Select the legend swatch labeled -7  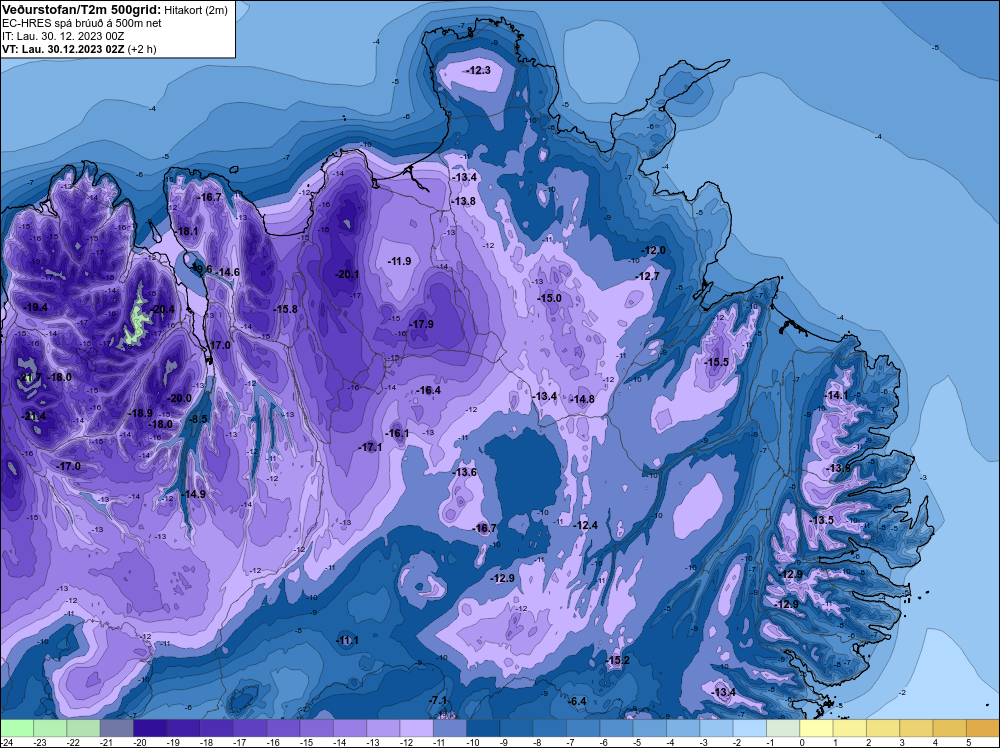click(x=583, y=728)
